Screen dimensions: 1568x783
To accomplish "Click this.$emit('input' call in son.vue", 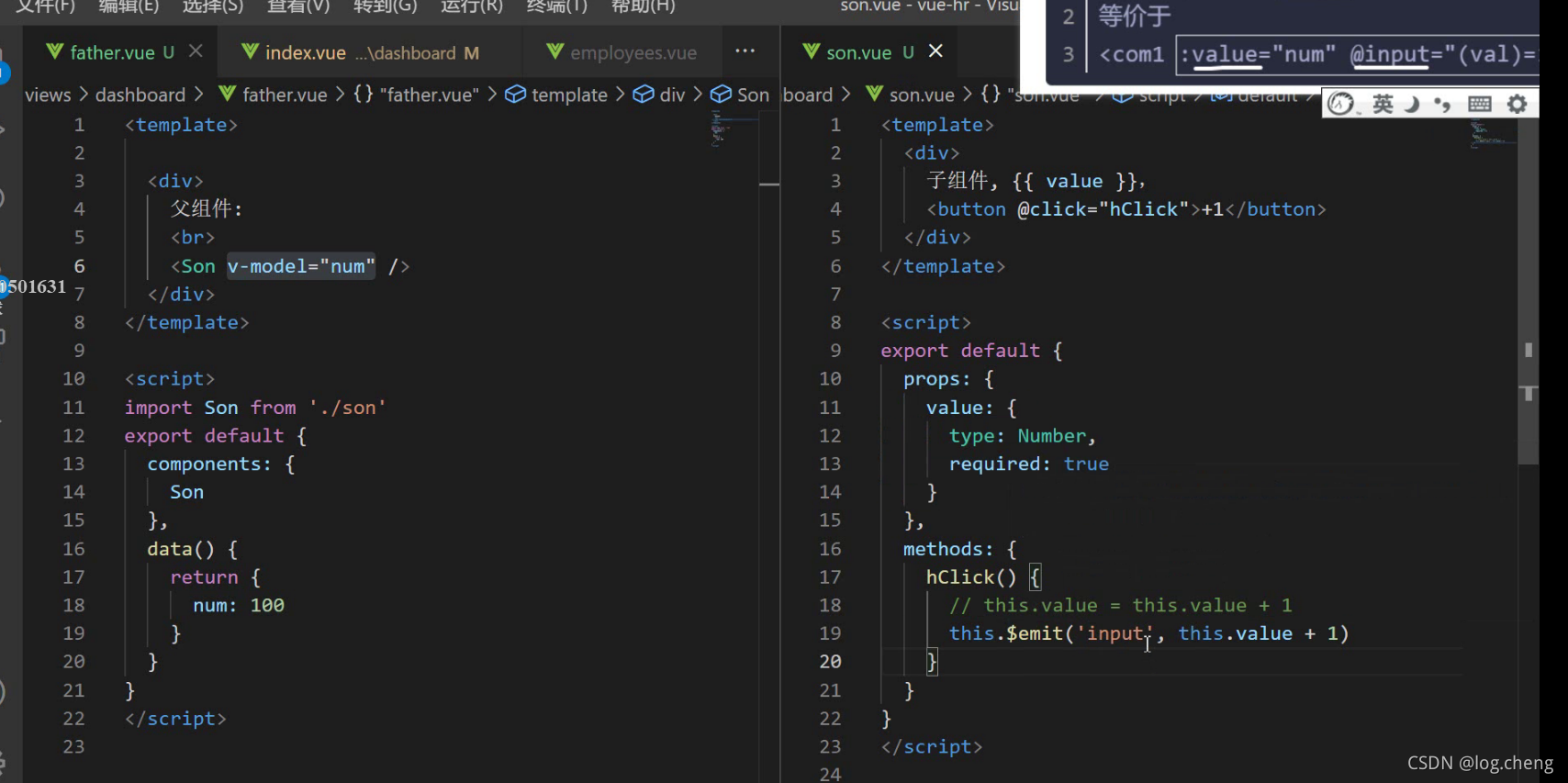I will coord(1051,633).
